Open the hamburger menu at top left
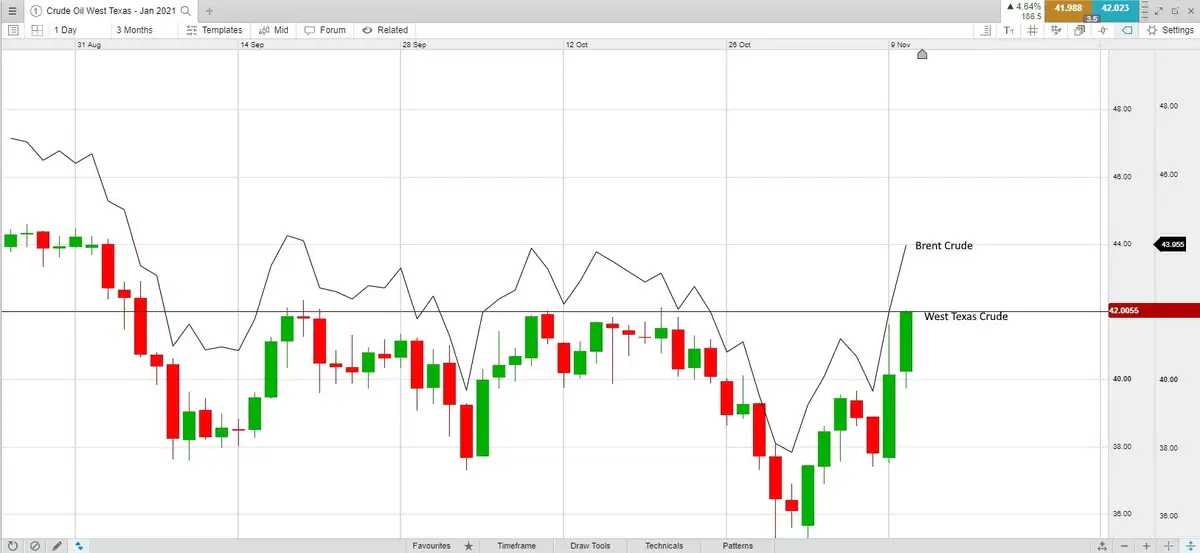Viewport: 1200px width, 553px height. [x=11, y=10]
